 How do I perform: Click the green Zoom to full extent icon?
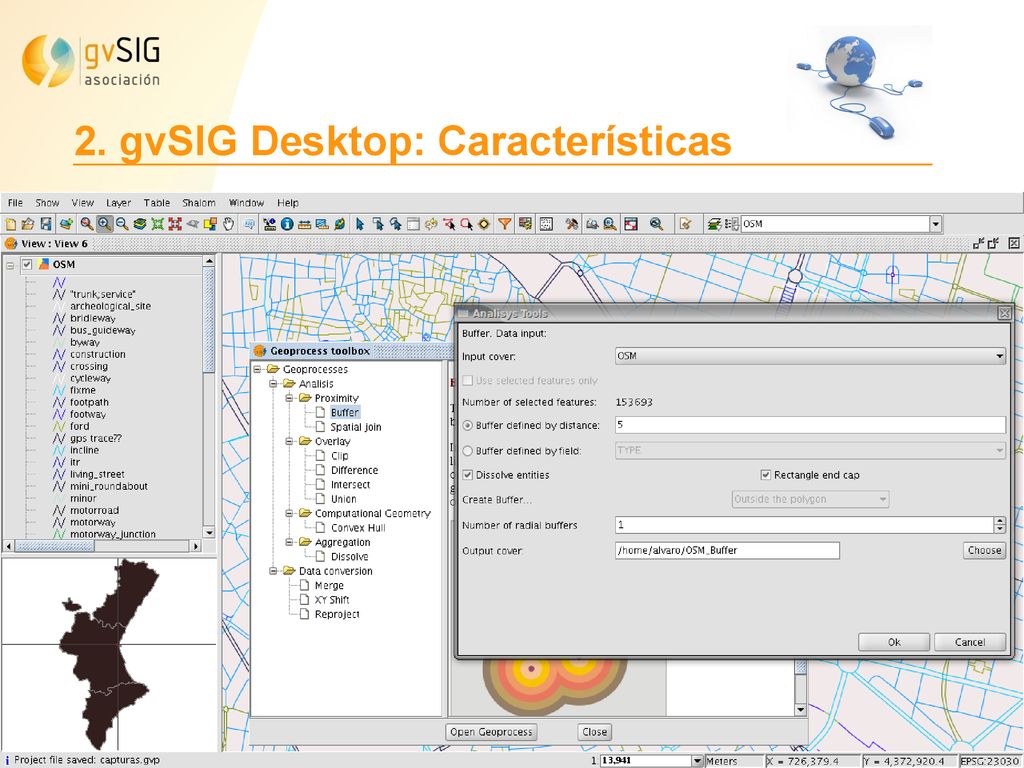[157, 224]
